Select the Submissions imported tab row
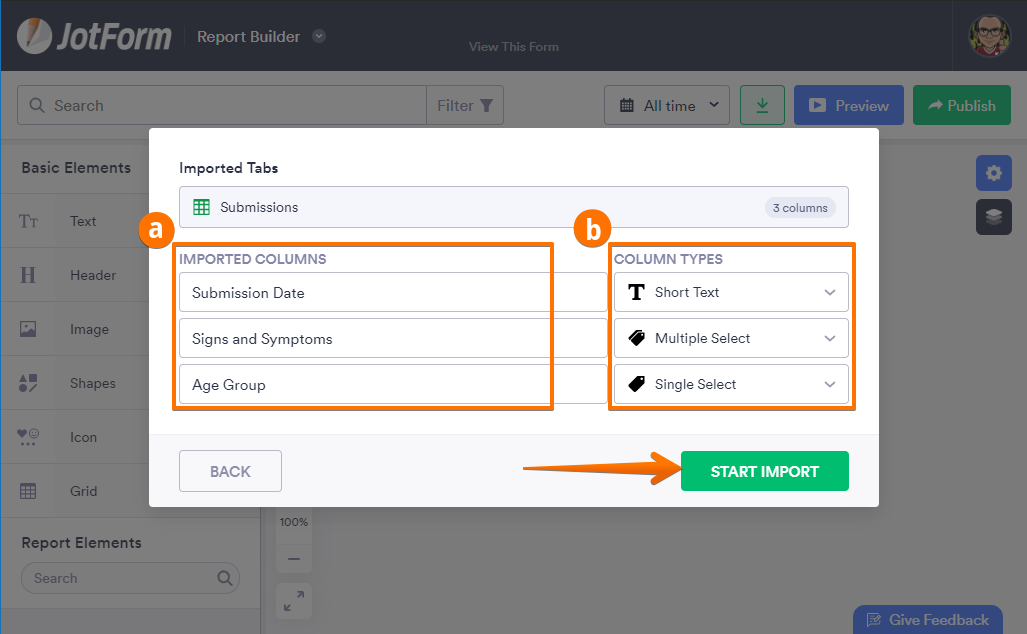This screenshot has width=1027, height=634. (513, 207)
